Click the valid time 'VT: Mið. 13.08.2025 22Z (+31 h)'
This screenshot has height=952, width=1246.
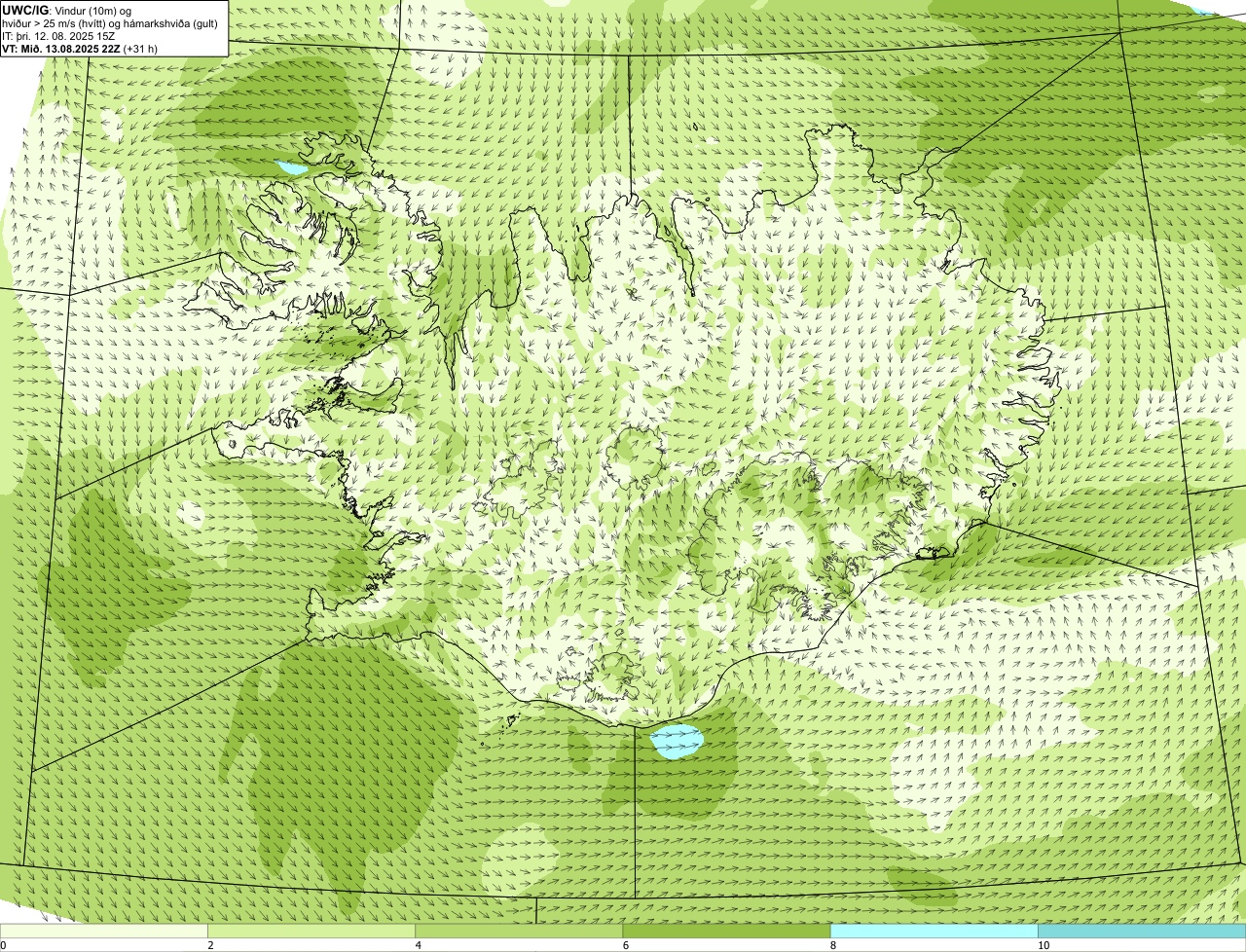pos(78,48)
